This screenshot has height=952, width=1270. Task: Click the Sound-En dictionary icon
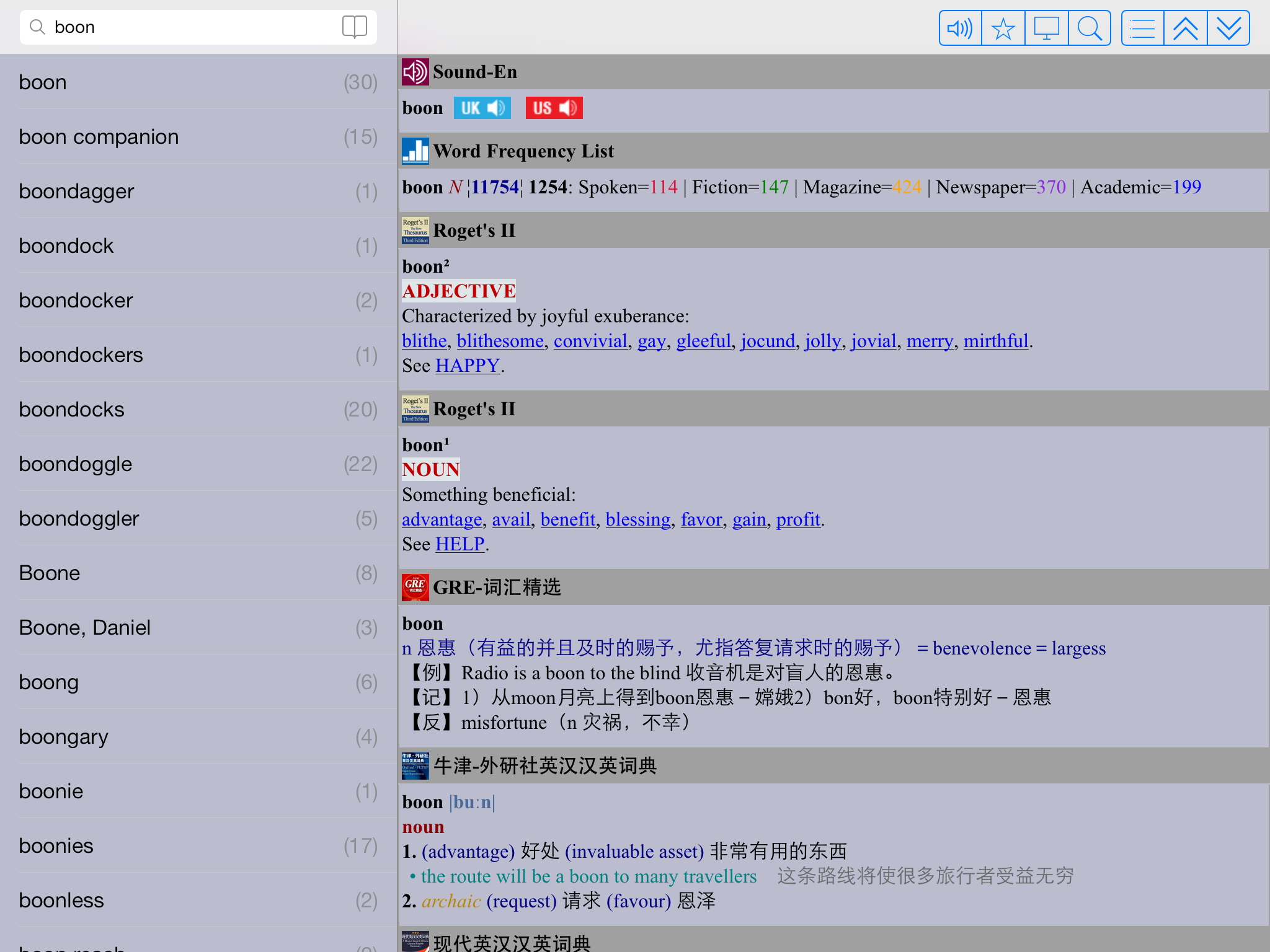coord(415,72)
